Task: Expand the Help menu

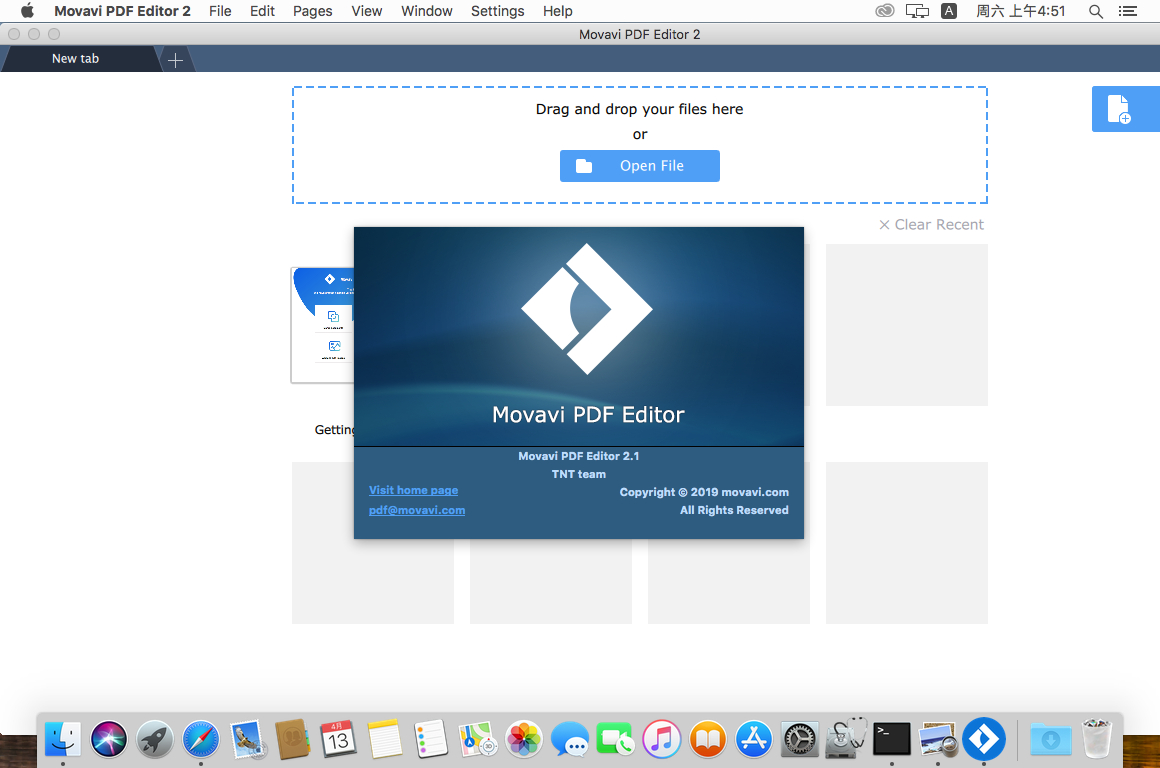Action: [558, 11]
